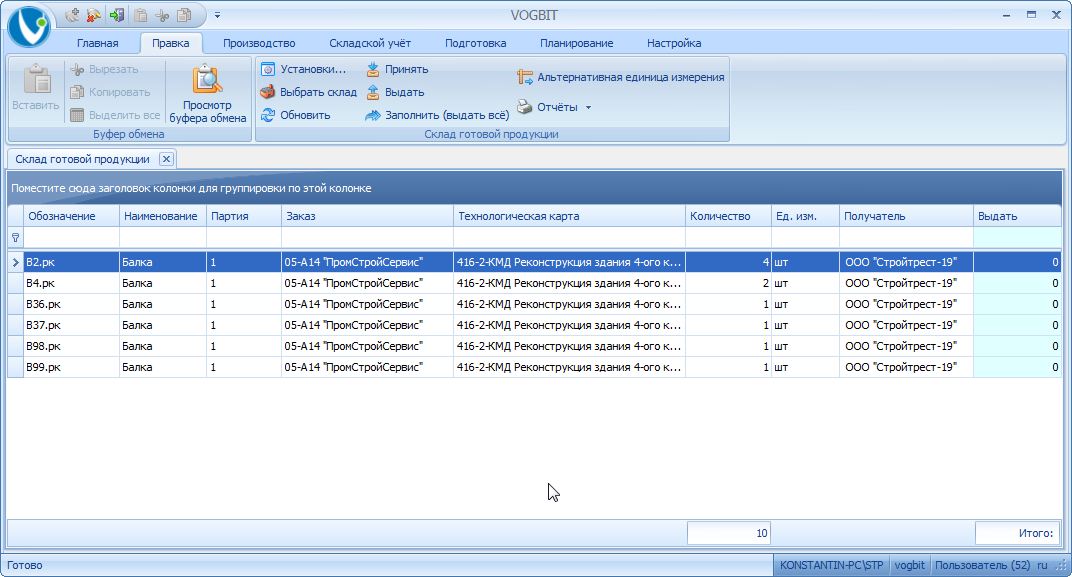Go to the Планирование ribbon tab
Viewport: 1072px width, 577px height.
(x=576, y=43)
